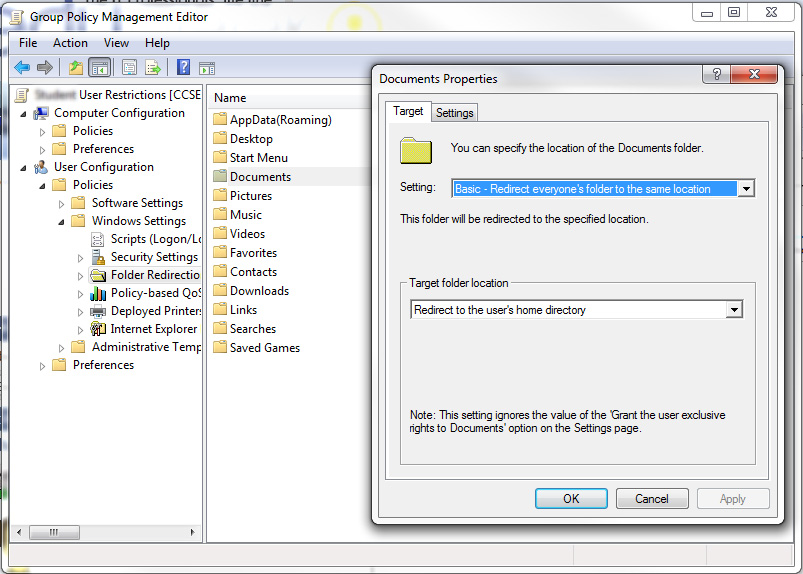
Task: Expand the Internet Explorer node
Action: point(80,330)
